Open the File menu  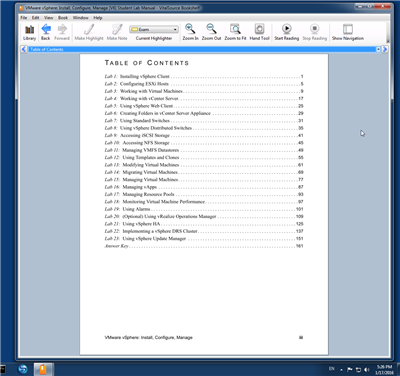coord(24,18)
